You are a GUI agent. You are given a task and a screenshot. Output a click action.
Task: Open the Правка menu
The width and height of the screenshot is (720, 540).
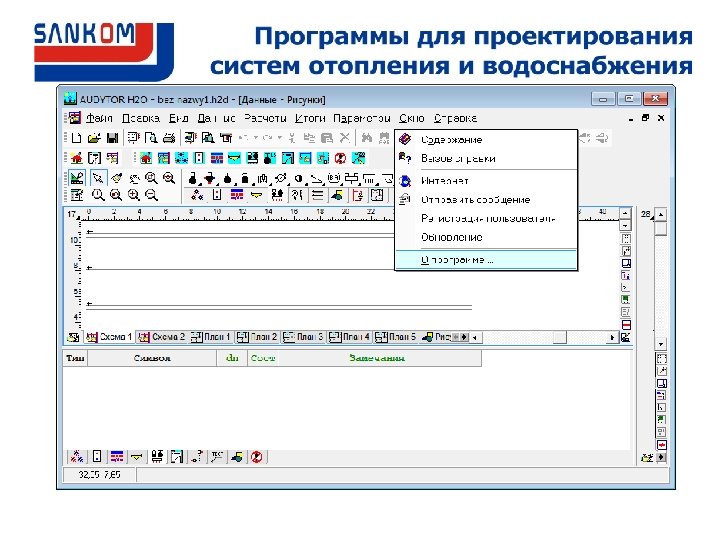(x=141, y=118)
